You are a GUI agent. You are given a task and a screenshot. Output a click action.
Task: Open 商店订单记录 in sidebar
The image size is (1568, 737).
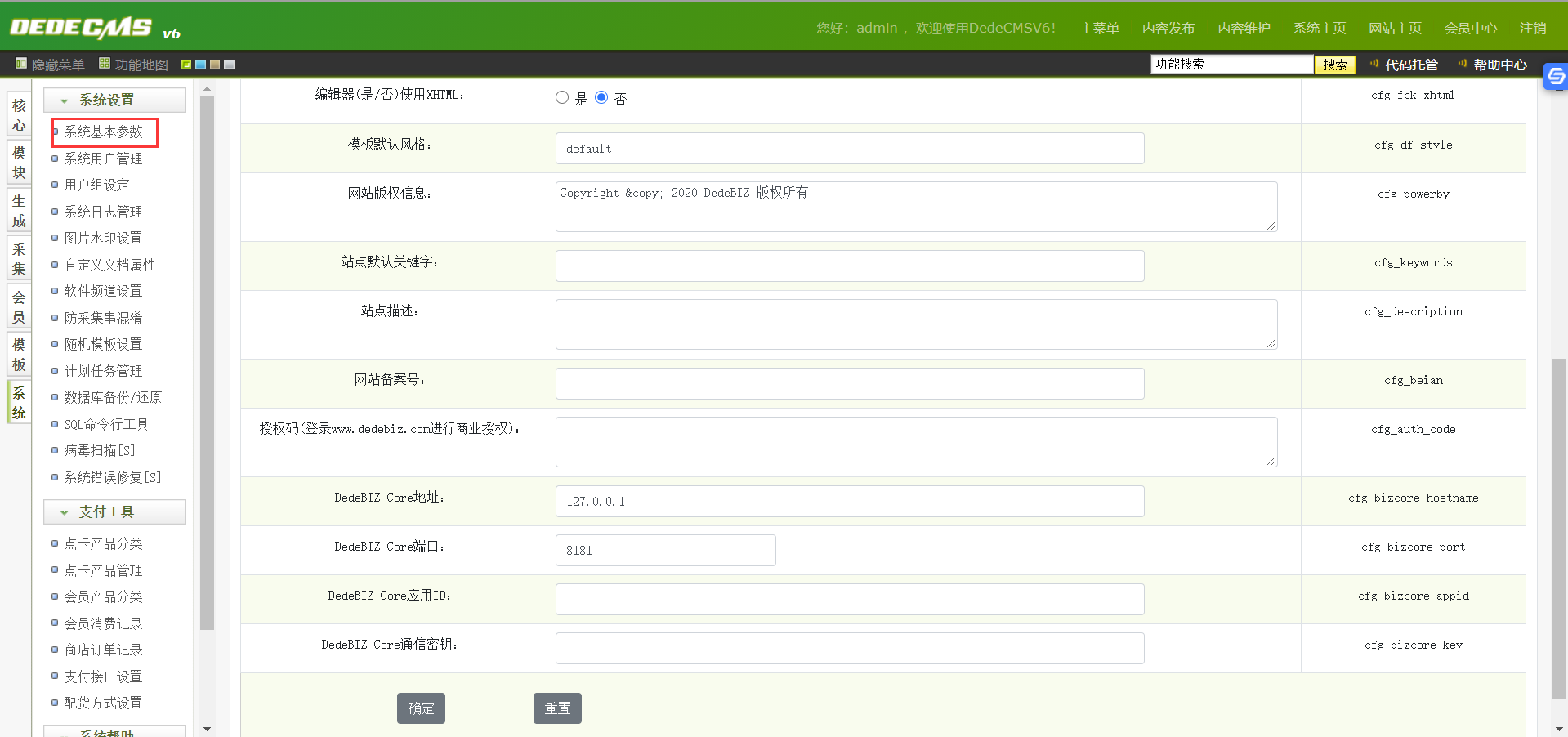(104, 650)
